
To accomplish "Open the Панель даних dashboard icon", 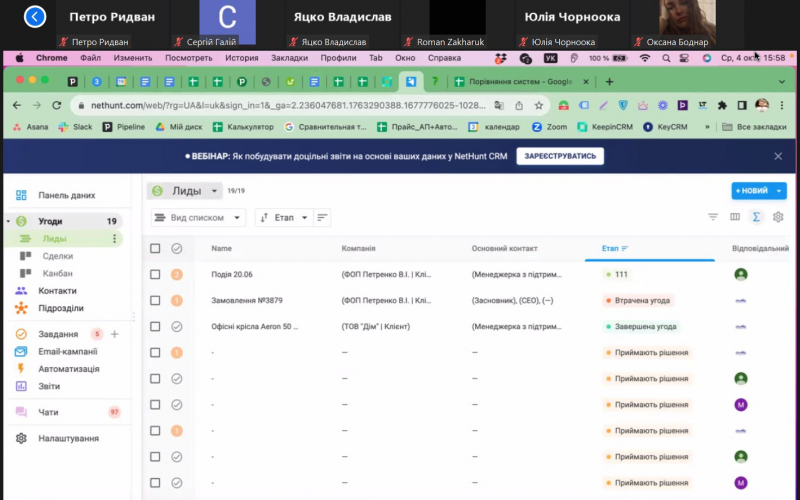I will [x=21, y=195].
